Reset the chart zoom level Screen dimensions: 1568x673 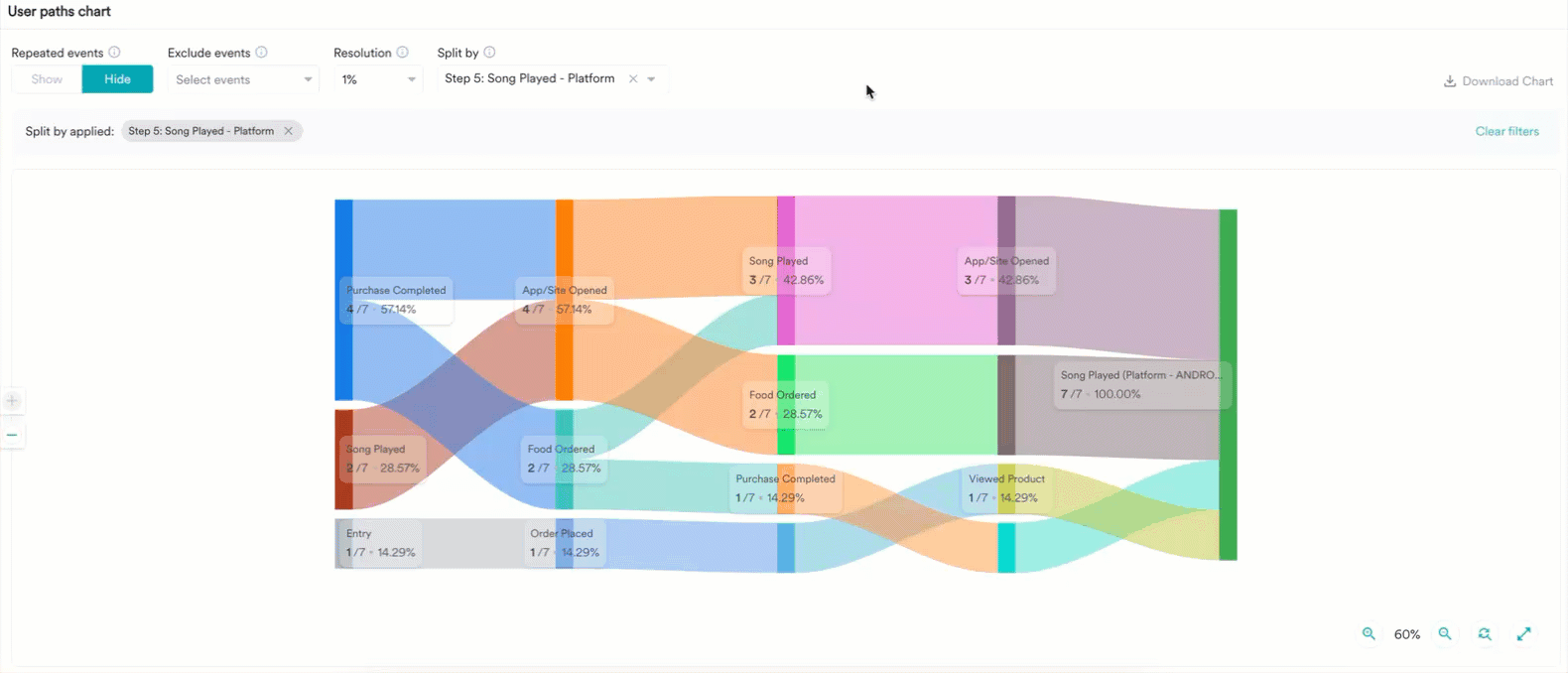pos(1485,634)
